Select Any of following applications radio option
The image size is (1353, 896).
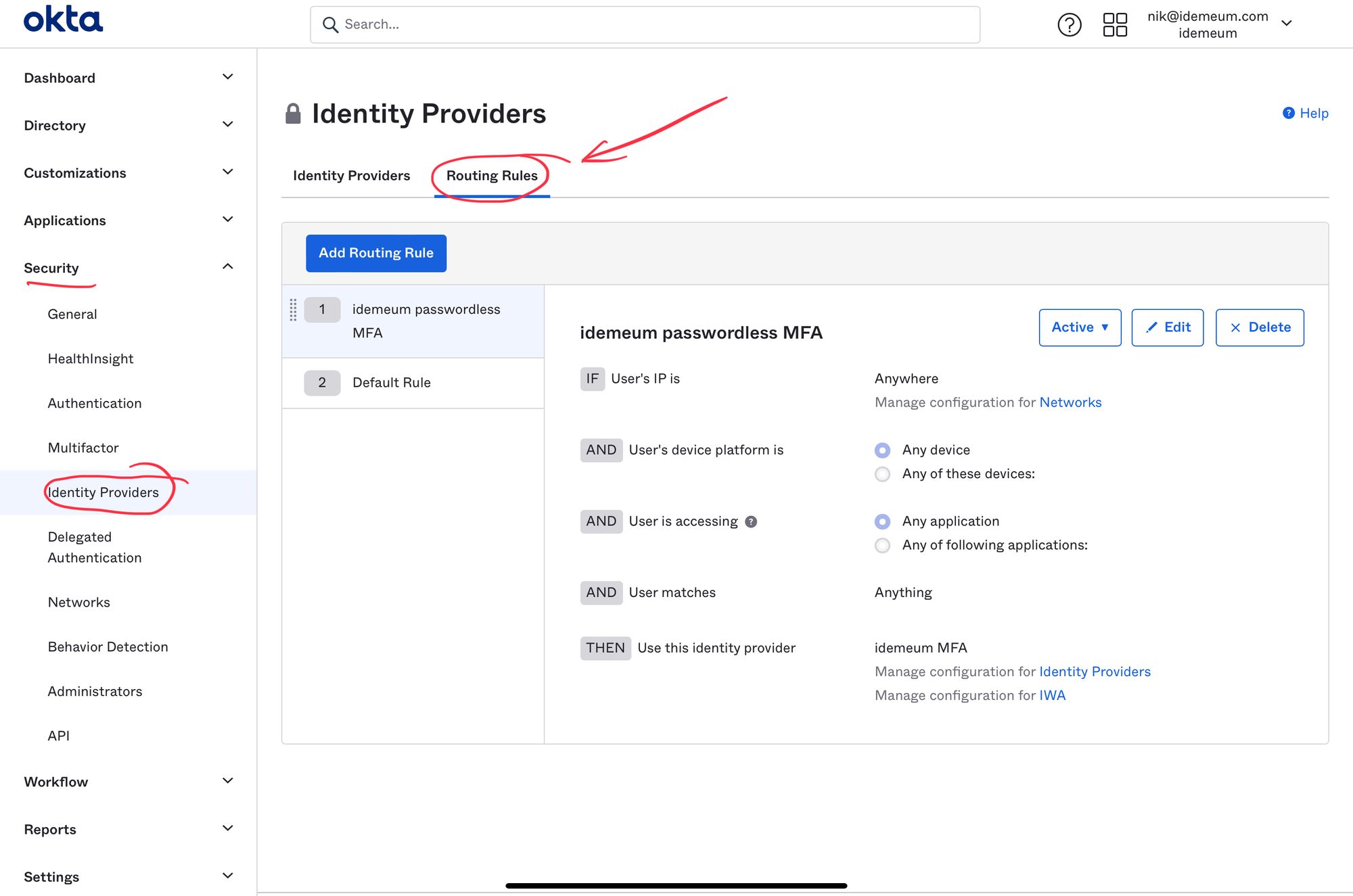pos(882,545)
